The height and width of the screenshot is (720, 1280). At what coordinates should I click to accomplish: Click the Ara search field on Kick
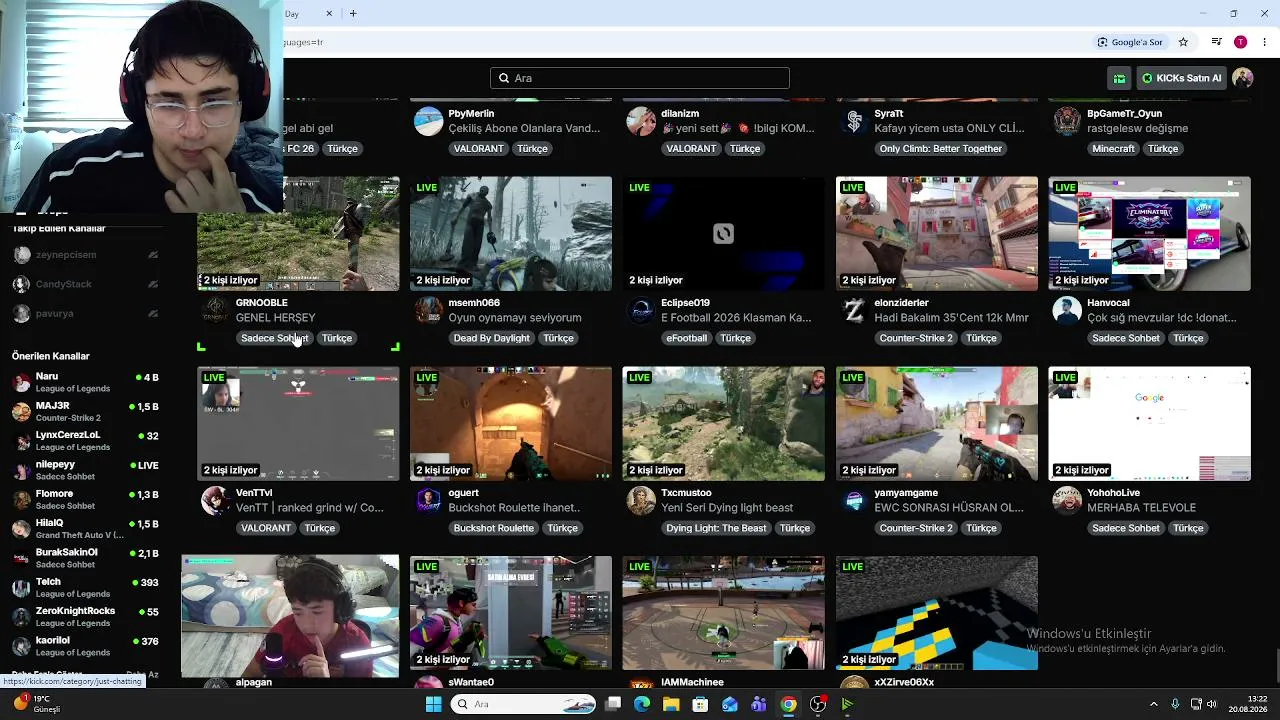pyautogui.click(x=640, y=78)
